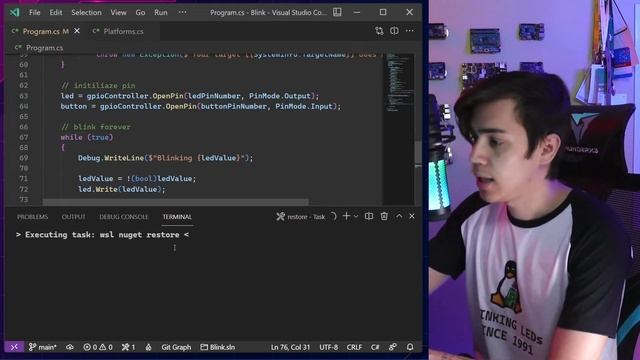The width and height of the screenshot is (640, 360).
Task: Open the View menu
Action: [x=118, y=13]
